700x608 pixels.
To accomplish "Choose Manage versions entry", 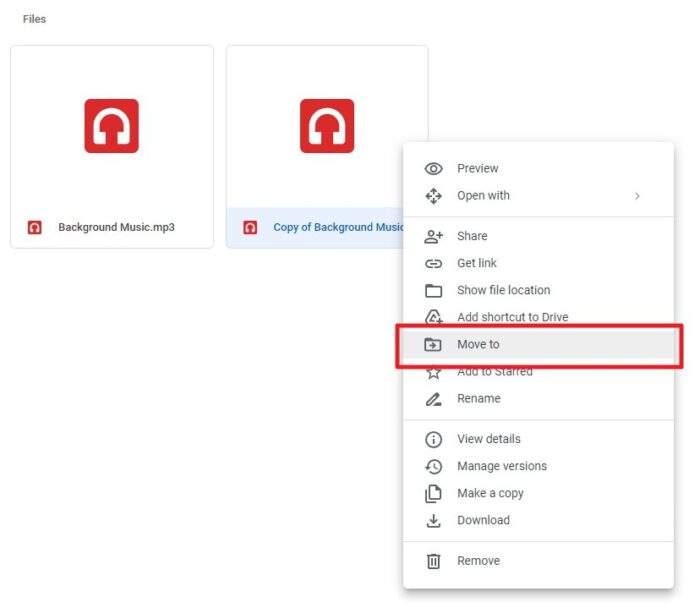I will [538, 466].
